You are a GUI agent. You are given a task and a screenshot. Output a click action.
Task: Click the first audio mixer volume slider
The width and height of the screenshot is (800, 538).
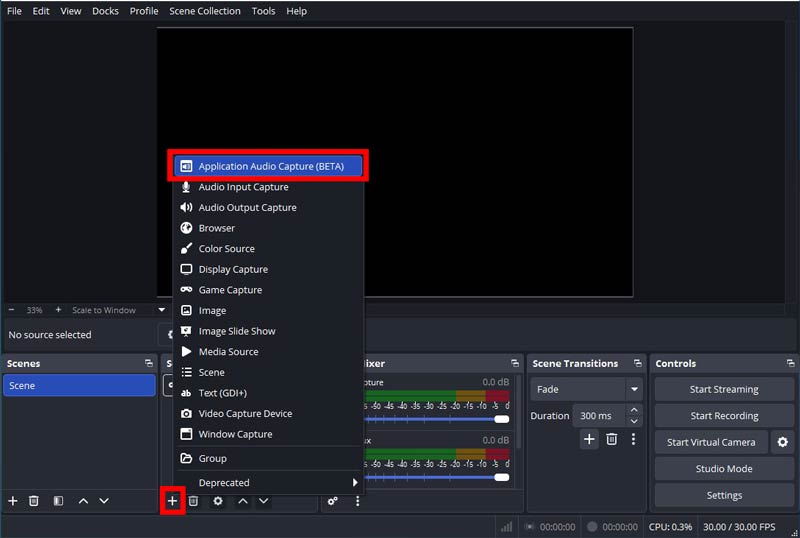tap(437, 419)
